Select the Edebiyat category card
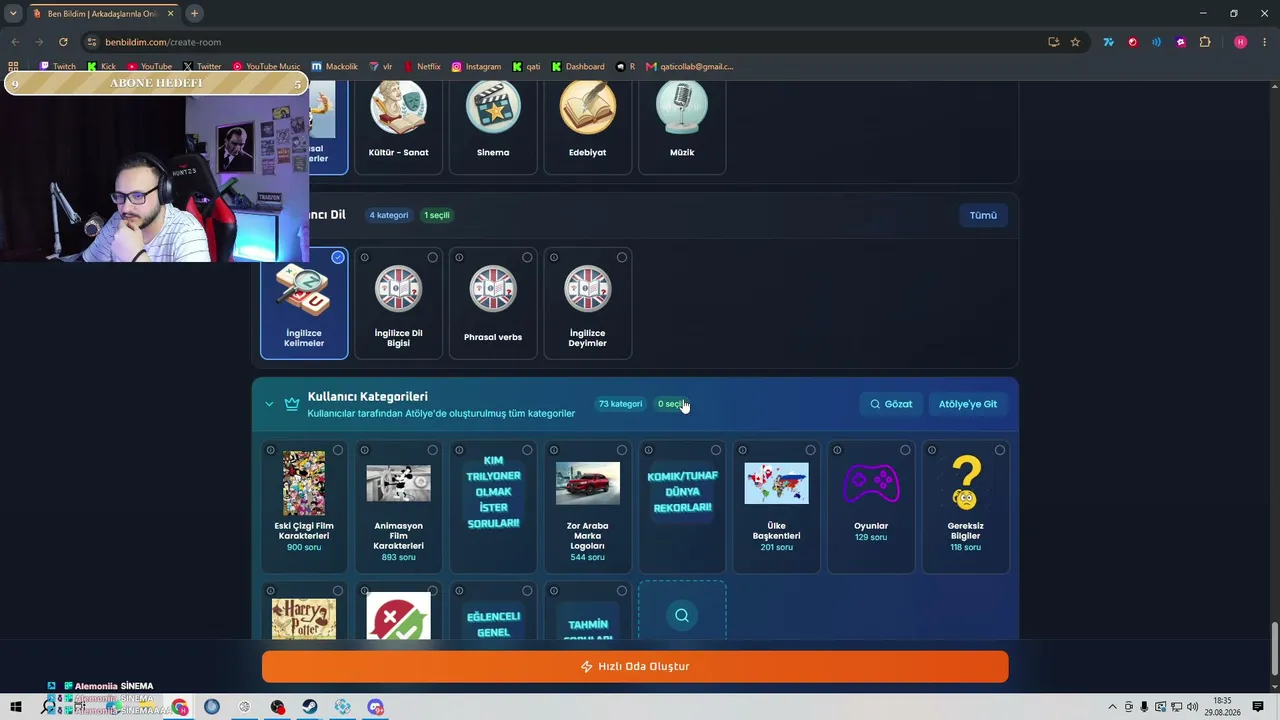The width and height of the screenshot is (1280, 720). point(588,126)
